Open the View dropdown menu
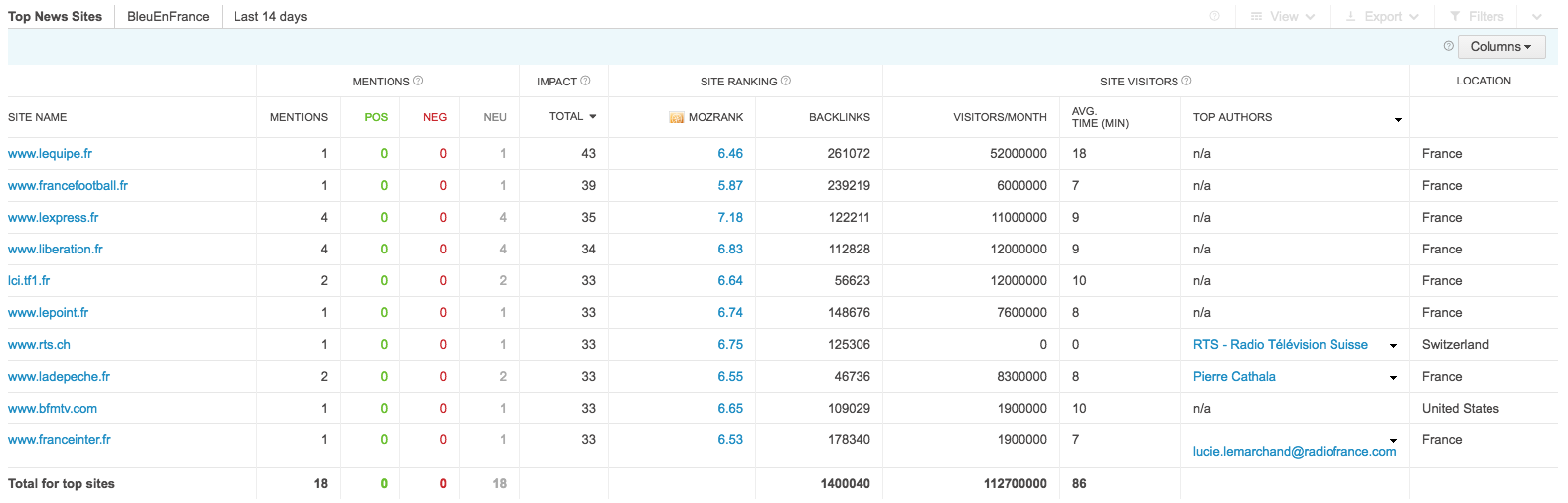This screenshot has width=1568, height=503. coord(1283,16)
